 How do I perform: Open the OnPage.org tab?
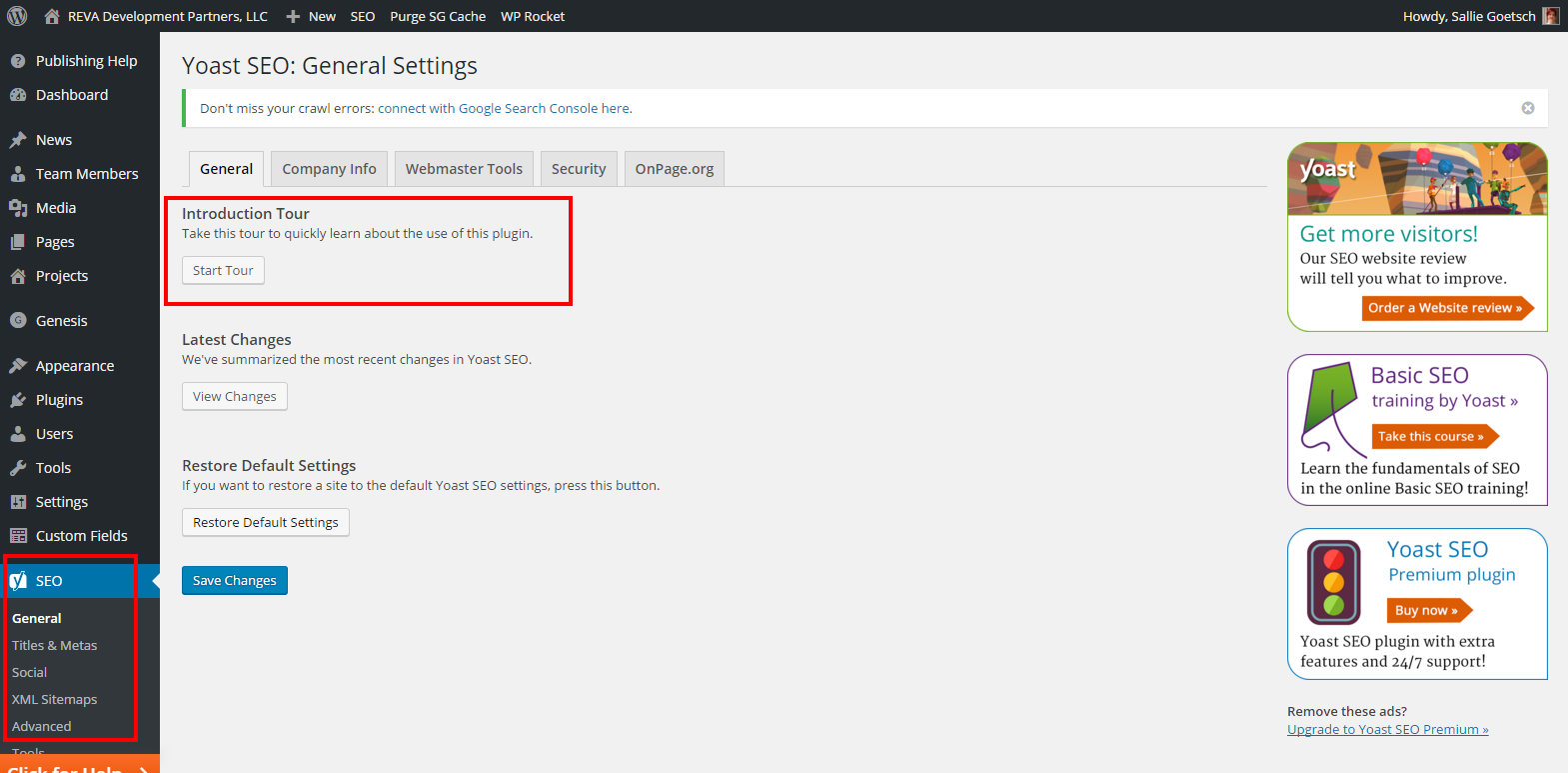675,169
